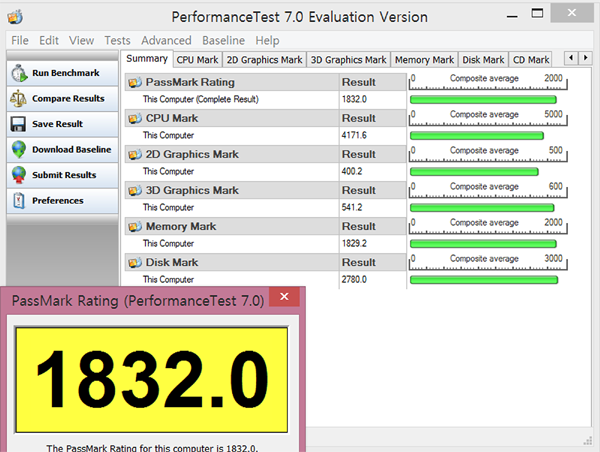Click the icon beside CPU Mark header

point(135,118)
